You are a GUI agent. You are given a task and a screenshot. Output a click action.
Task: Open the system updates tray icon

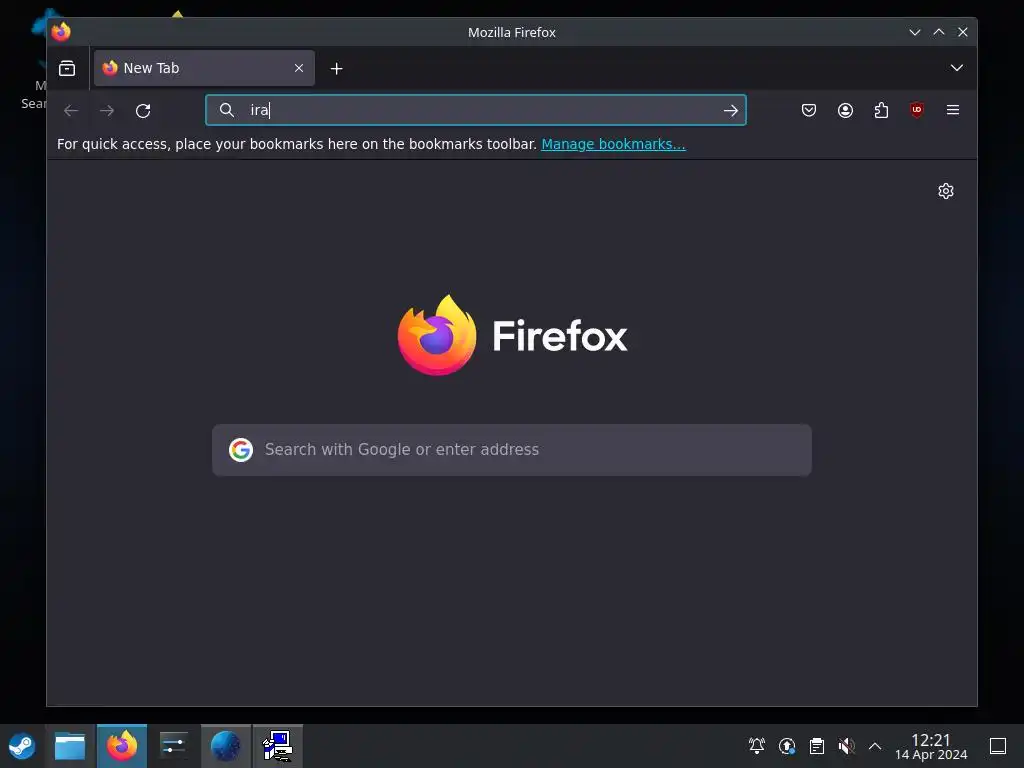click(787, 746)
